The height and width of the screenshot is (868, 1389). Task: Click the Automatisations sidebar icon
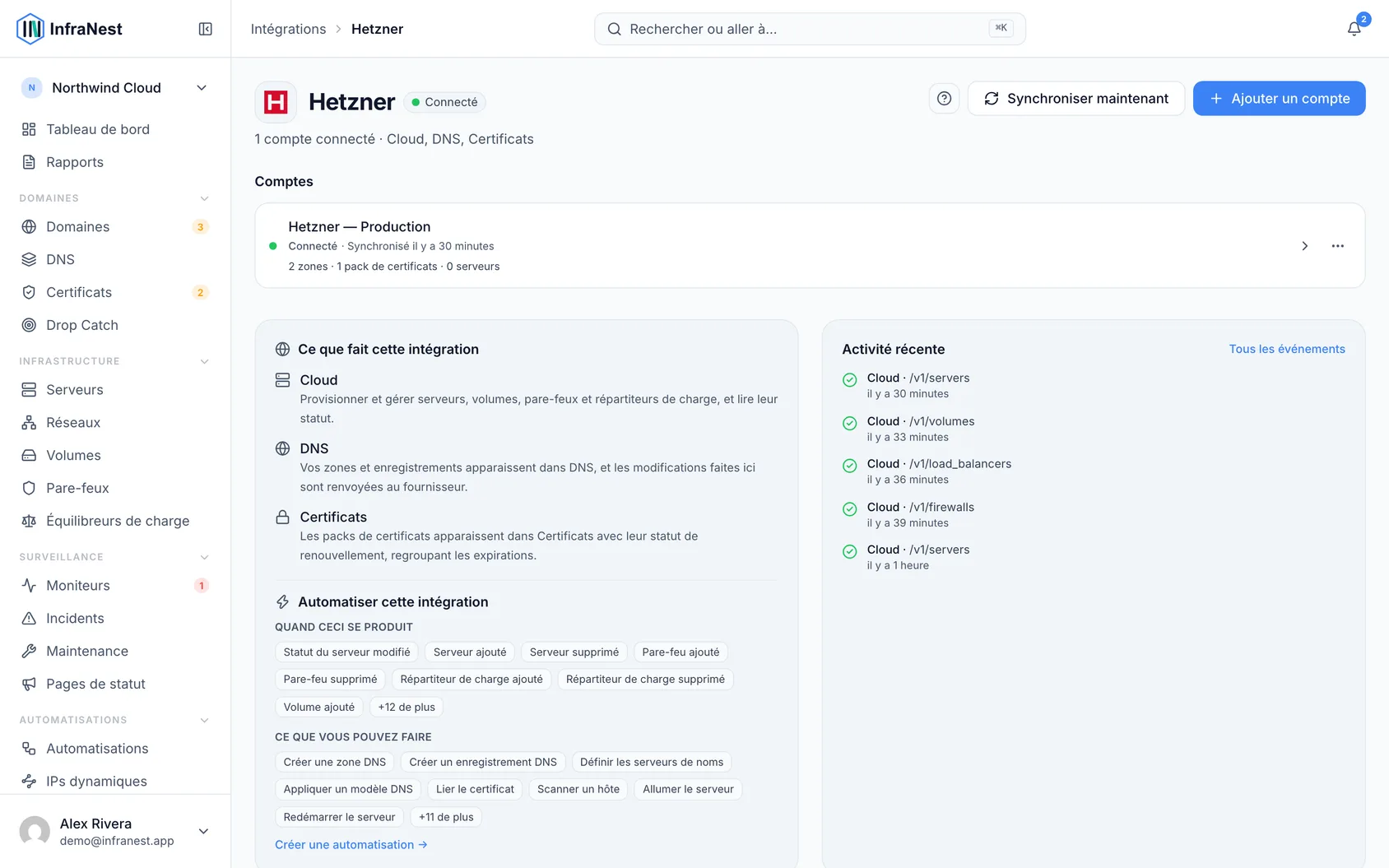(x=29, y=748)
